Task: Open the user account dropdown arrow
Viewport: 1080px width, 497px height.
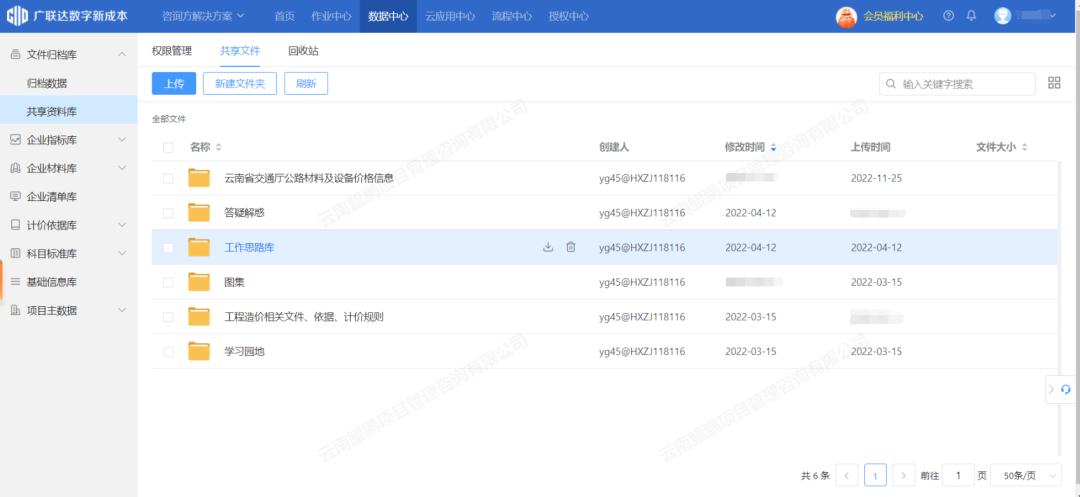Action: click(x=1052, y=16)
